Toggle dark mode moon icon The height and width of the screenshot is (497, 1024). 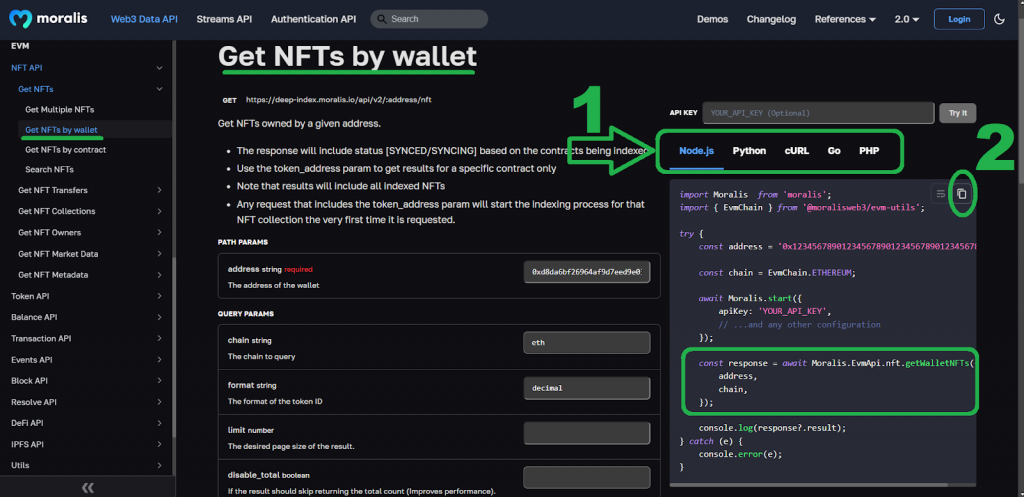click(x=999, y=19)
